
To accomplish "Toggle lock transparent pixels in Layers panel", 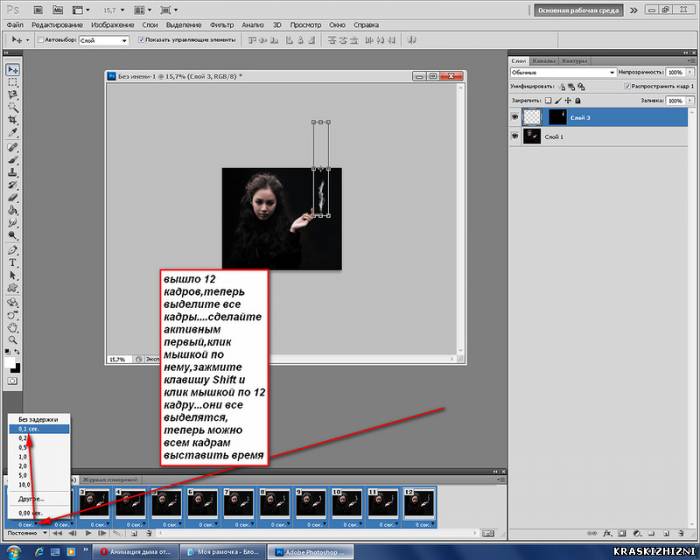I will (548, 101).
